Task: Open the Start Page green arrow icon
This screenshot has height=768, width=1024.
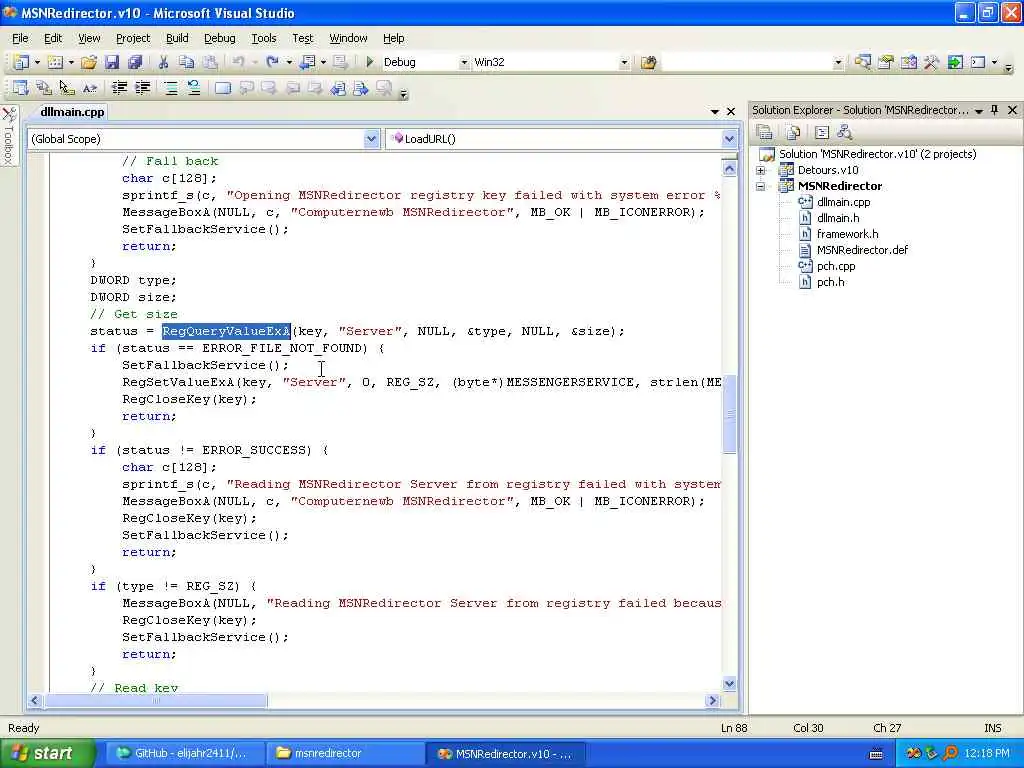Action: click(x=955, y=62)
